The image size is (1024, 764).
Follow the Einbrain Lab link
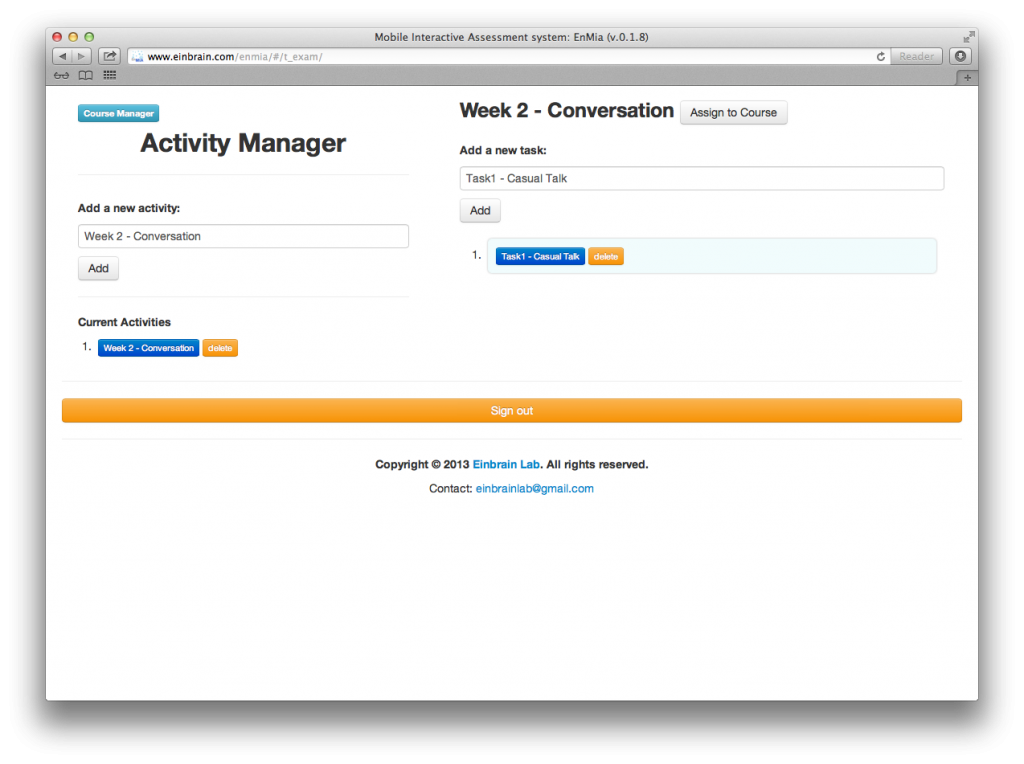click(506, 464)
